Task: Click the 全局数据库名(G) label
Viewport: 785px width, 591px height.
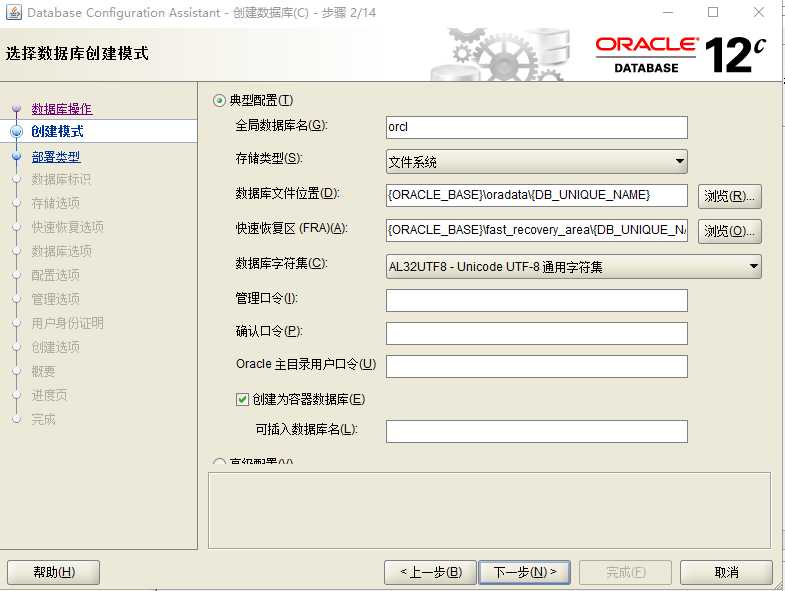Action: pos(281,125)
